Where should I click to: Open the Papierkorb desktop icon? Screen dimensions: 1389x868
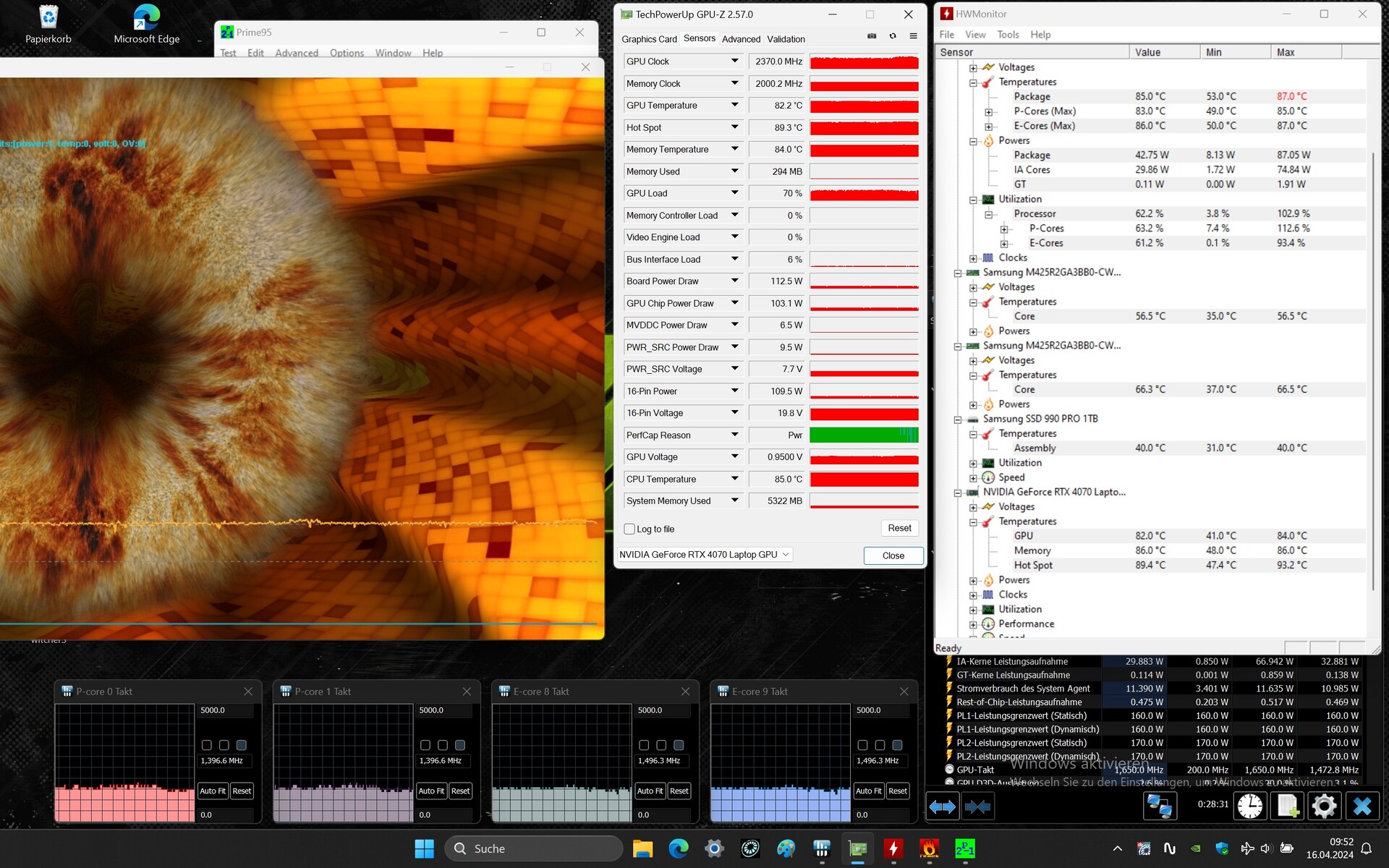[48, 24]
